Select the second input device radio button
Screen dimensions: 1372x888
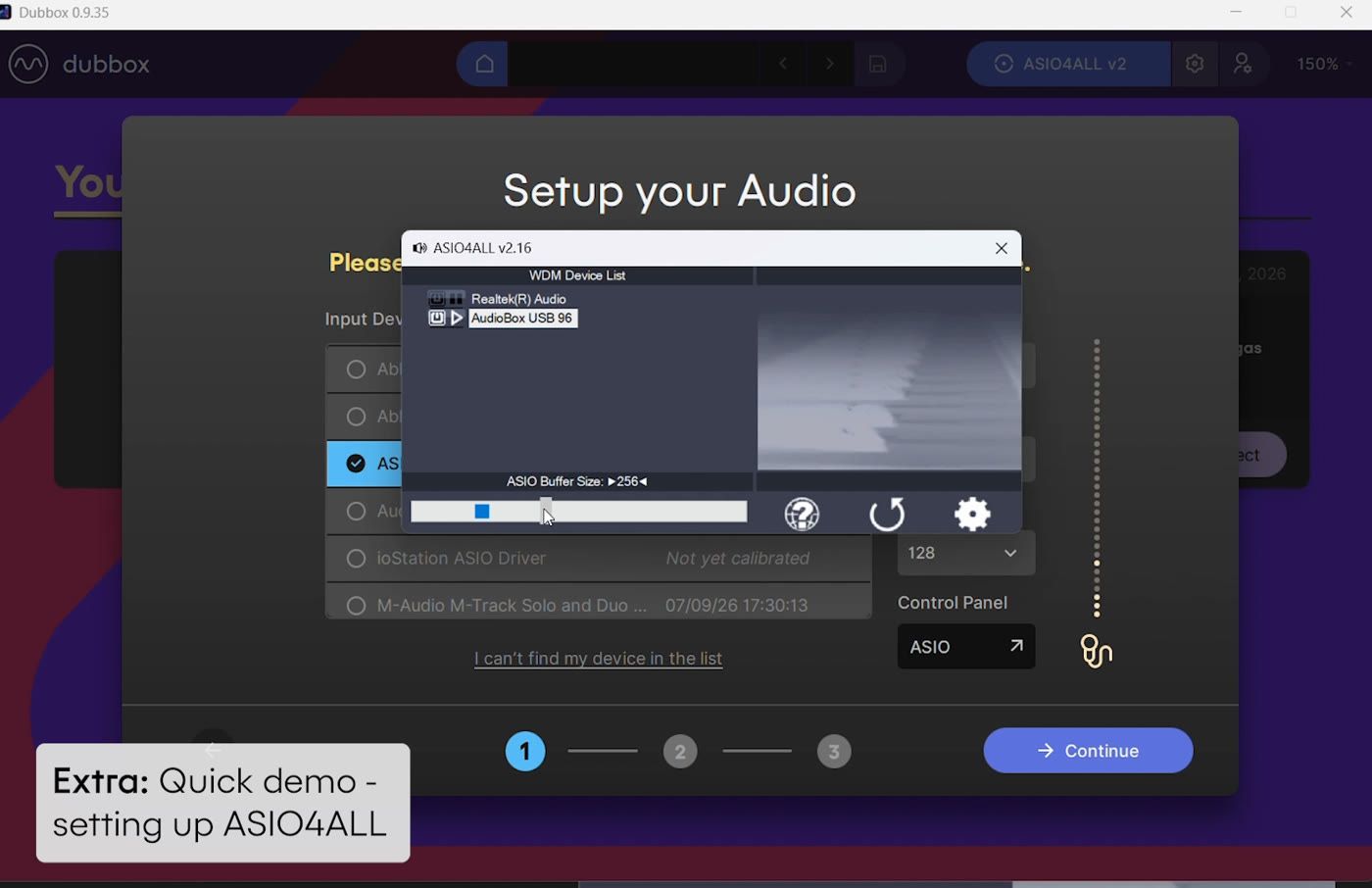tap(356, 417)
